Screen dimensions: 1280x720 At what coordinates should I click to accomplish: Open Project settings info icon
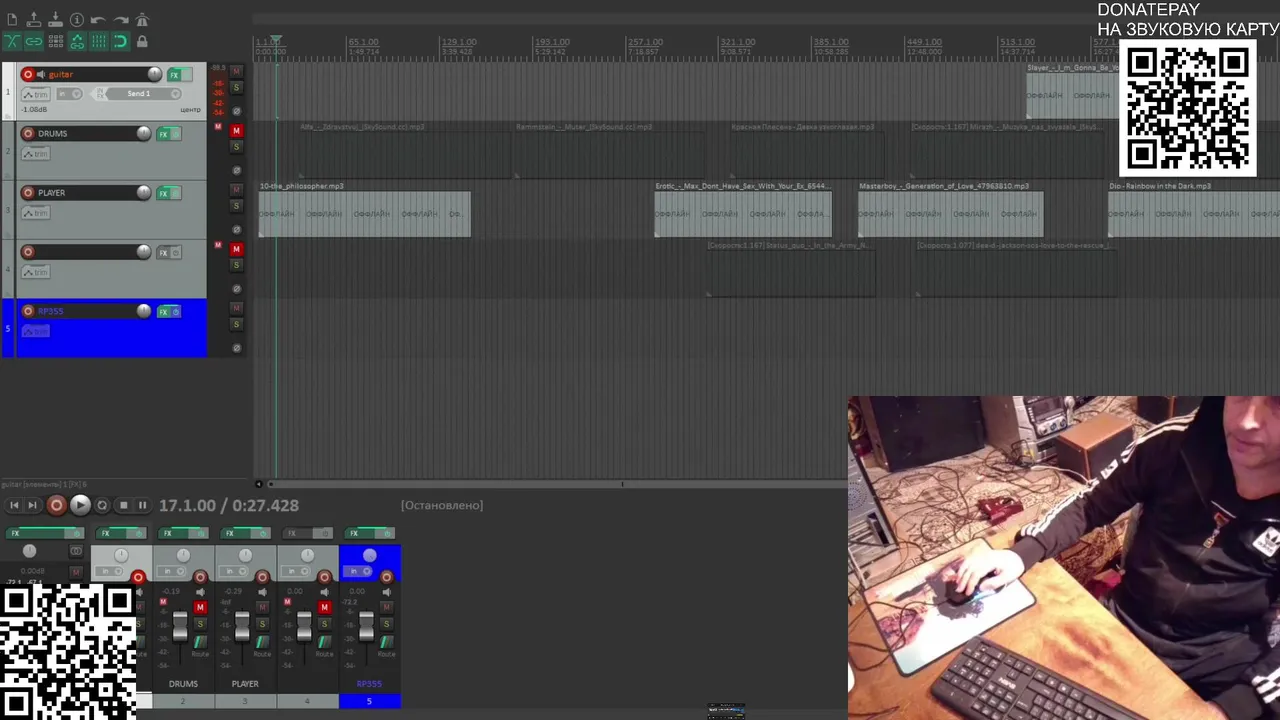[77, 20]
